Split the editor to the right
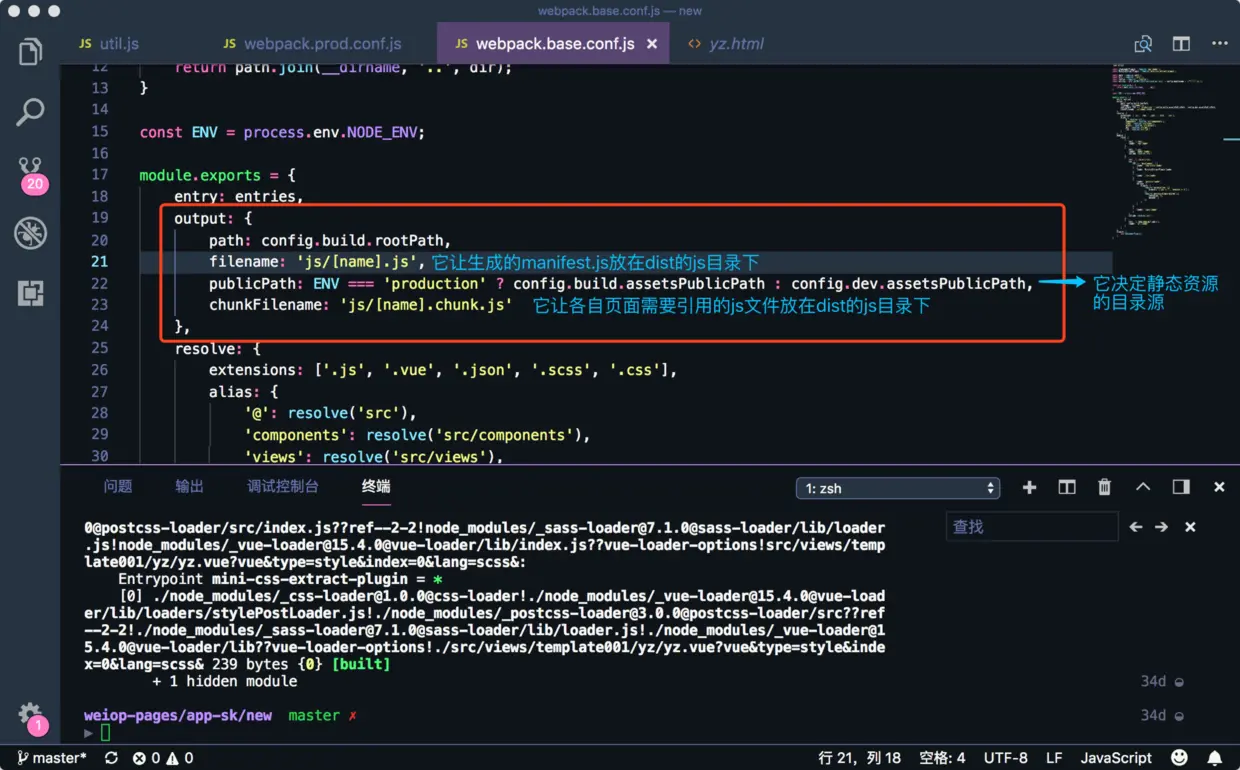The height and width of the screenshot is (770, 1240). 1181,44
